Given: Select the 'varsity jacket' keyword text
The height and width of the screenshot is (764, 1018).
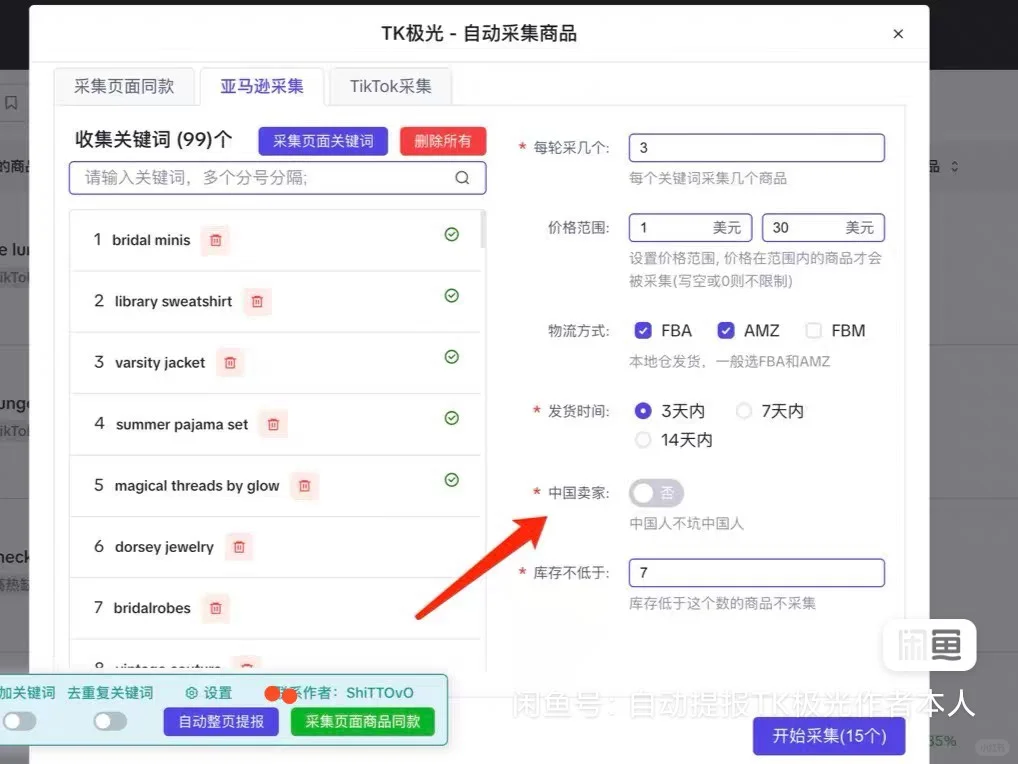Looking at the screenshot, I should (160, 363).
